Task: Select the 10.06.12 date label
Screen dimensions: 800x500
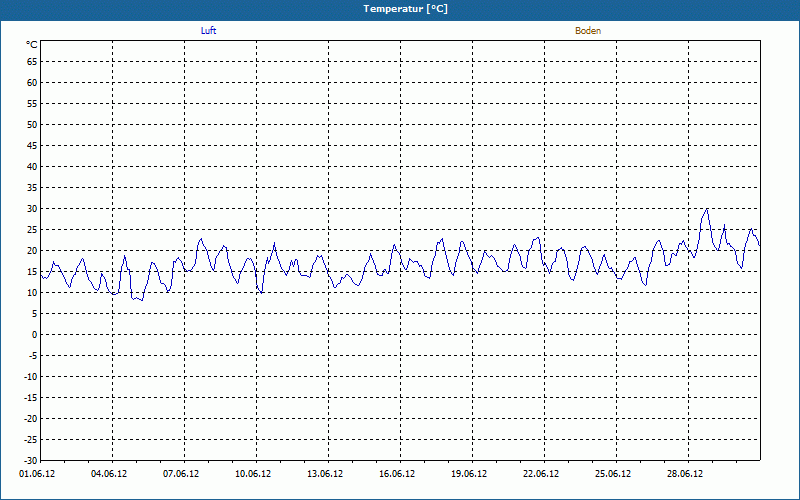Action: tap(253, 474)
